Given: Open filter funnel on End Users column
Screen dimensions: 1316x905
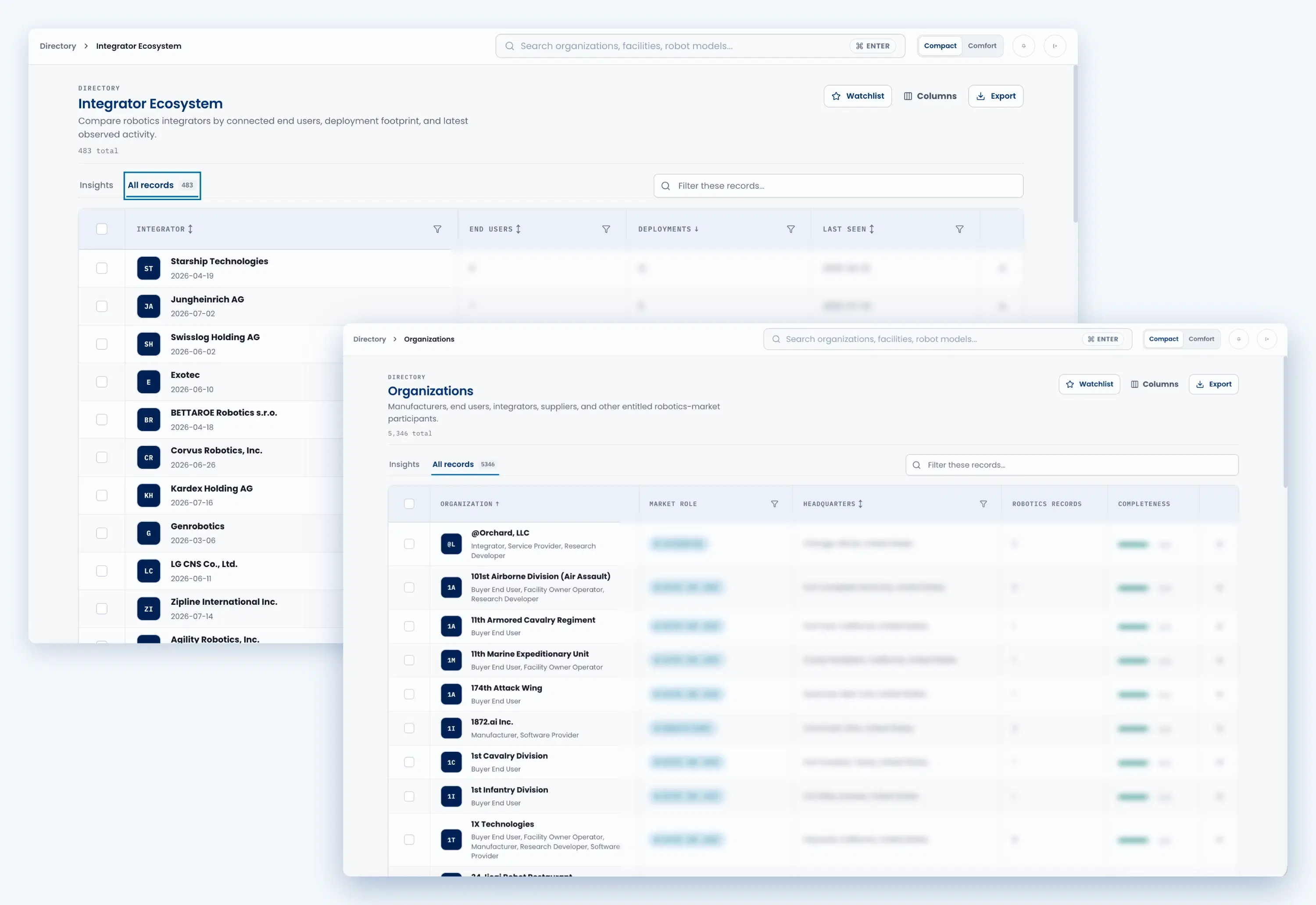Looking at the screenshot, I should click(x=606, y=229).
